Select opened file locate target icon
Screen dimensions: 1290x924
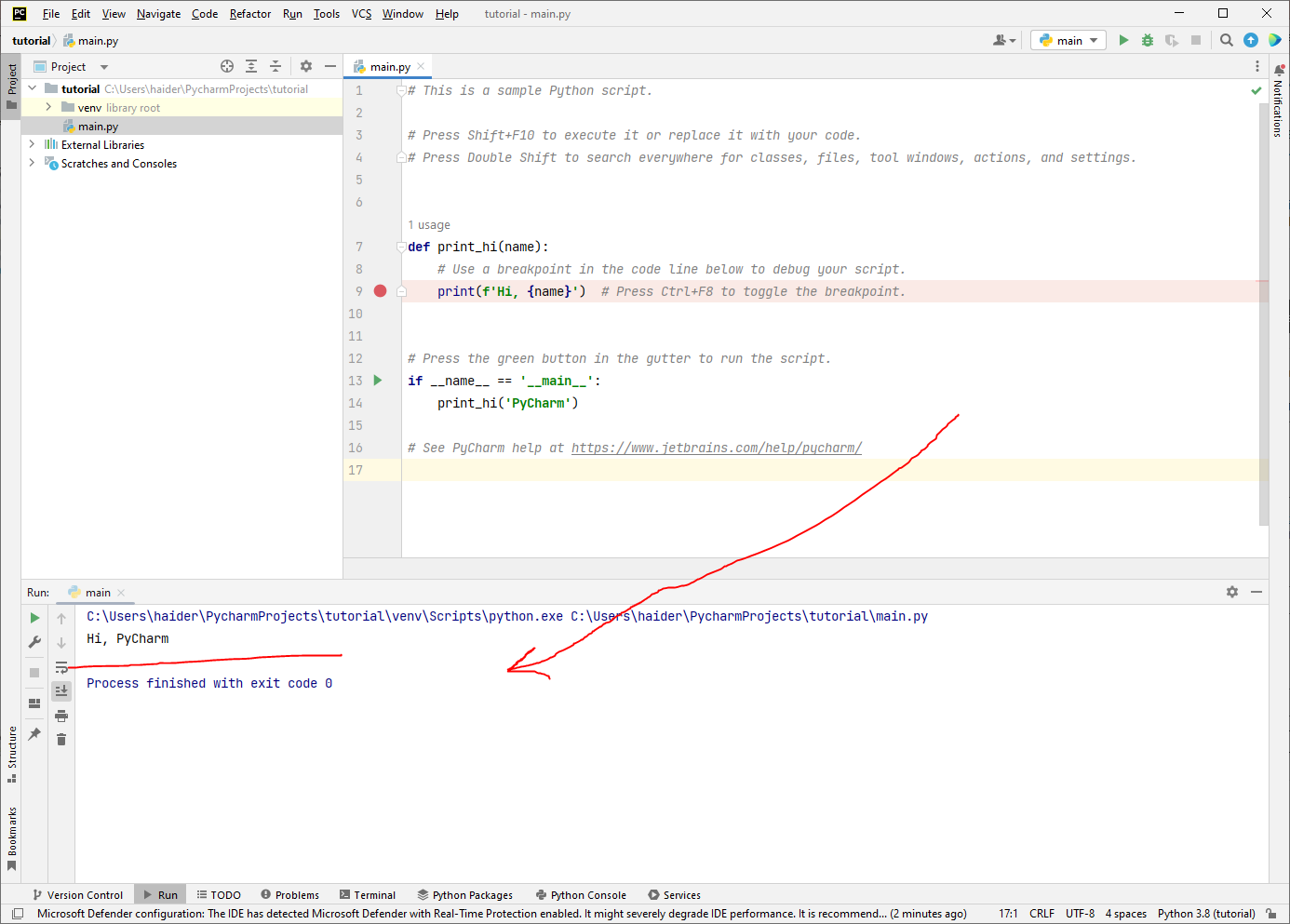point(227,66)
